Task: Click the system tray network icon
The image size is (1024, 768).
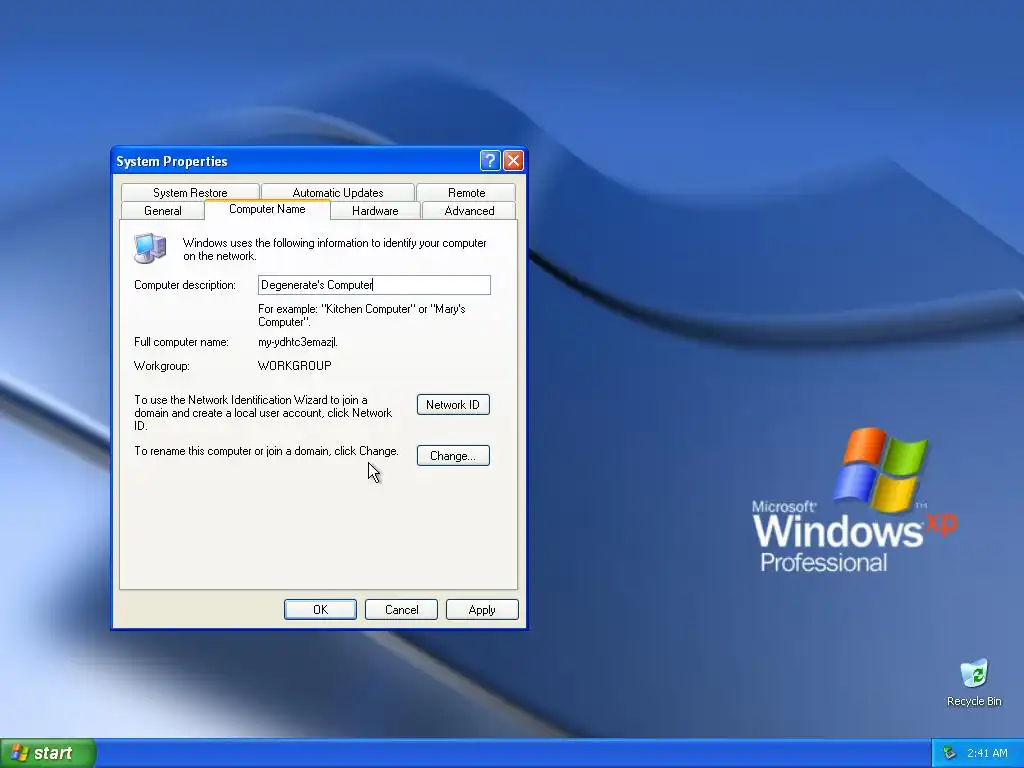Action: coord(949,753)
